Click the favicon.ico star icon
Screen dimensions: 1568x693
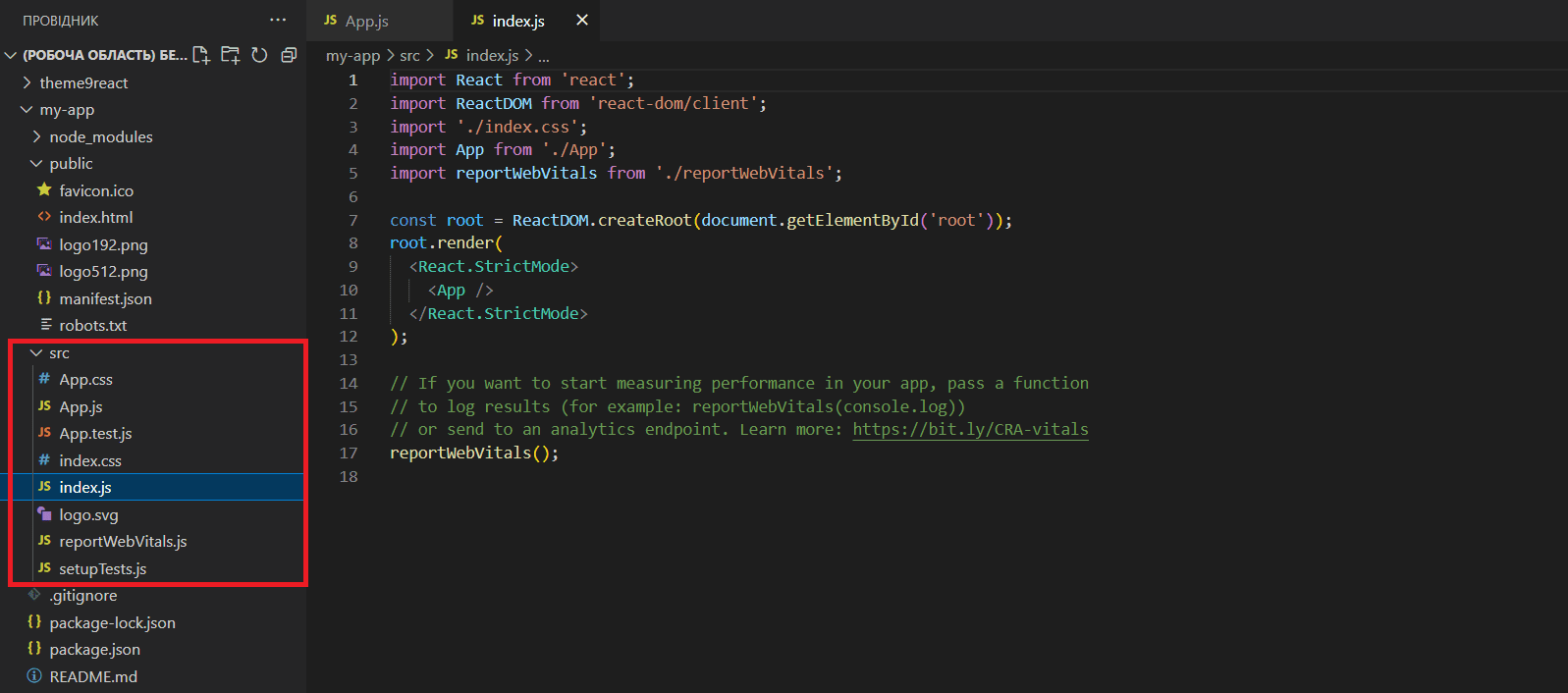(44, 190)
